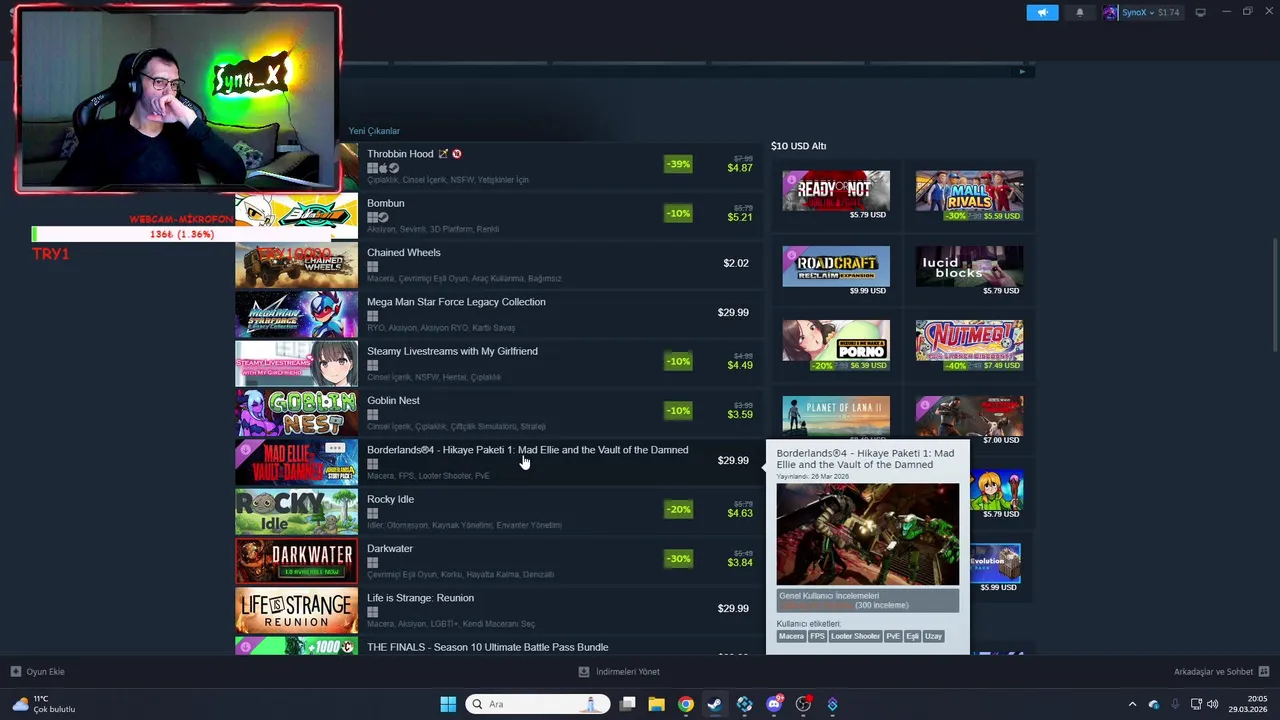
Task: Click the Macera tag in Borderlands tooltip
Action: click(x=791, y=636)
